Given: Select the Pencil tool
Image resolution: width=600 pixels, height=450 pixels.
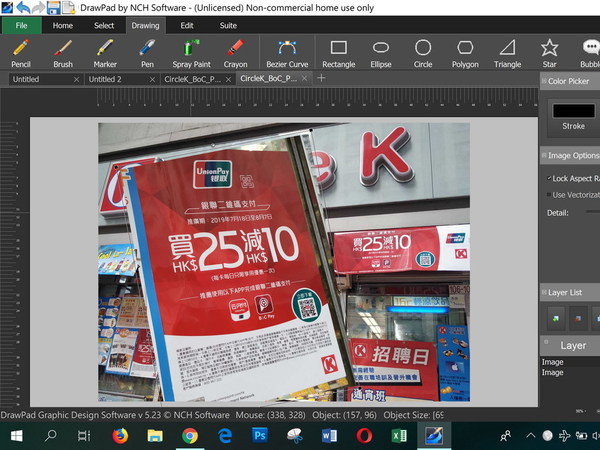Looking at the screenshot, I should coord(21,53).
